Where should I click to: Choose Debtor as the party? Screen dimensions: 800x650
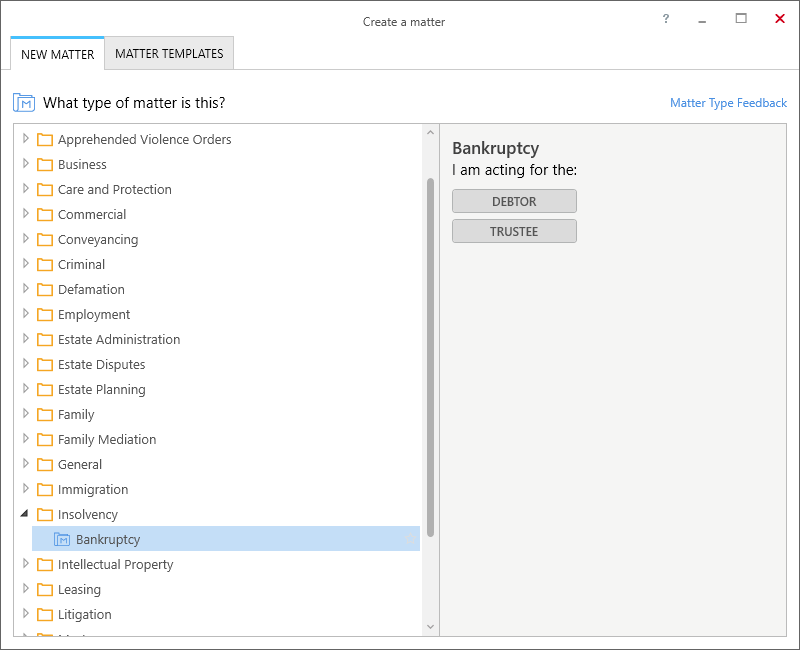coord(514,202)
